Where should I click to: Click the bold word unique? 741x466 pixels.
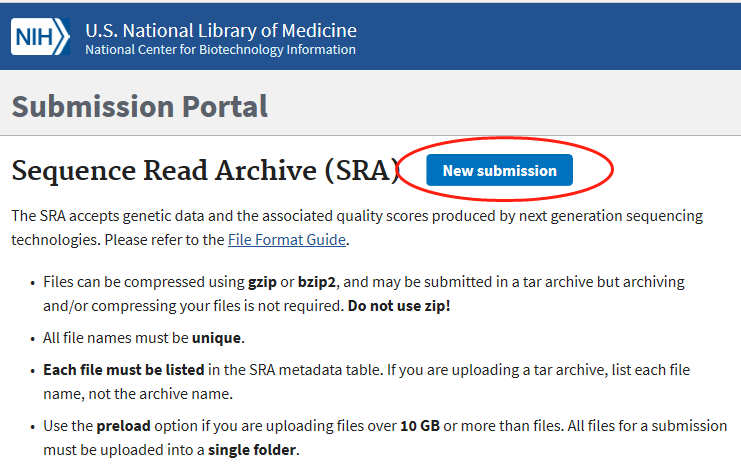coord(218,337)
